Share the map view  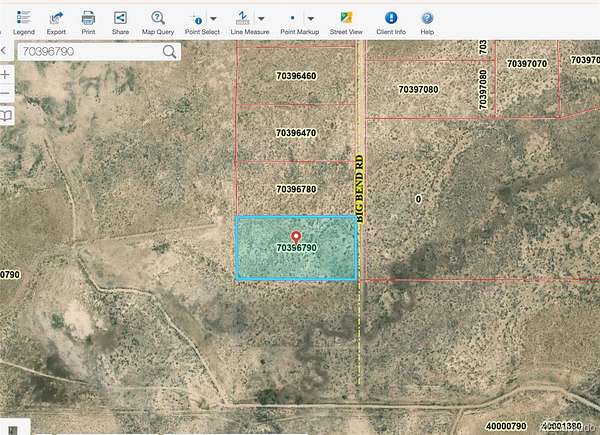[120, 18]
